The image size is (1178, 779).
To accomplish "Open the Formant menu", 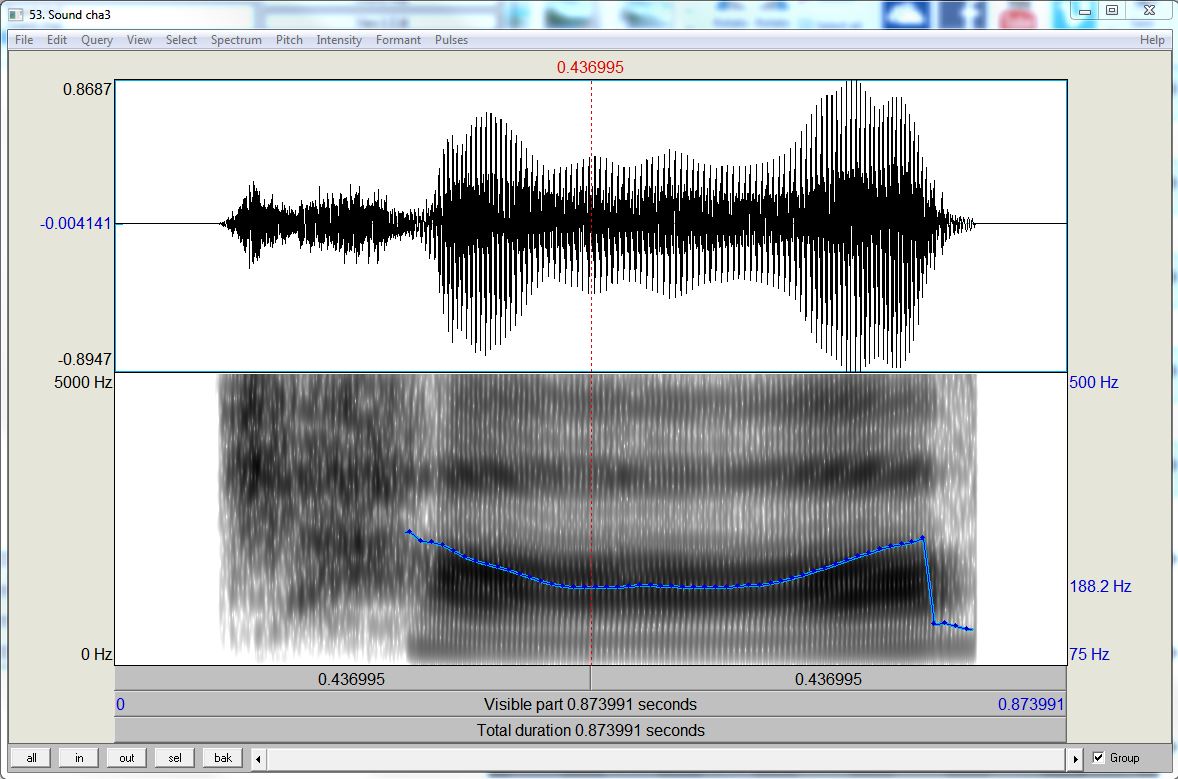I will tap(398, 40).
